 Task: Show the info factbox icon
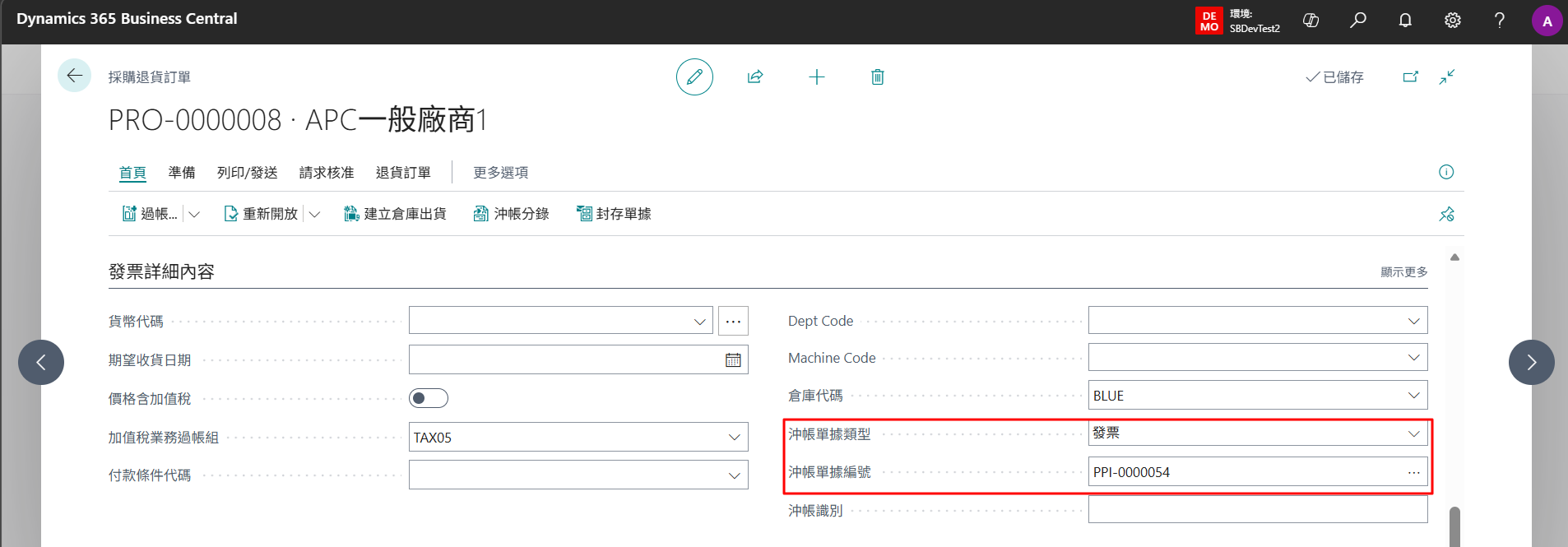pos(1446,172)
